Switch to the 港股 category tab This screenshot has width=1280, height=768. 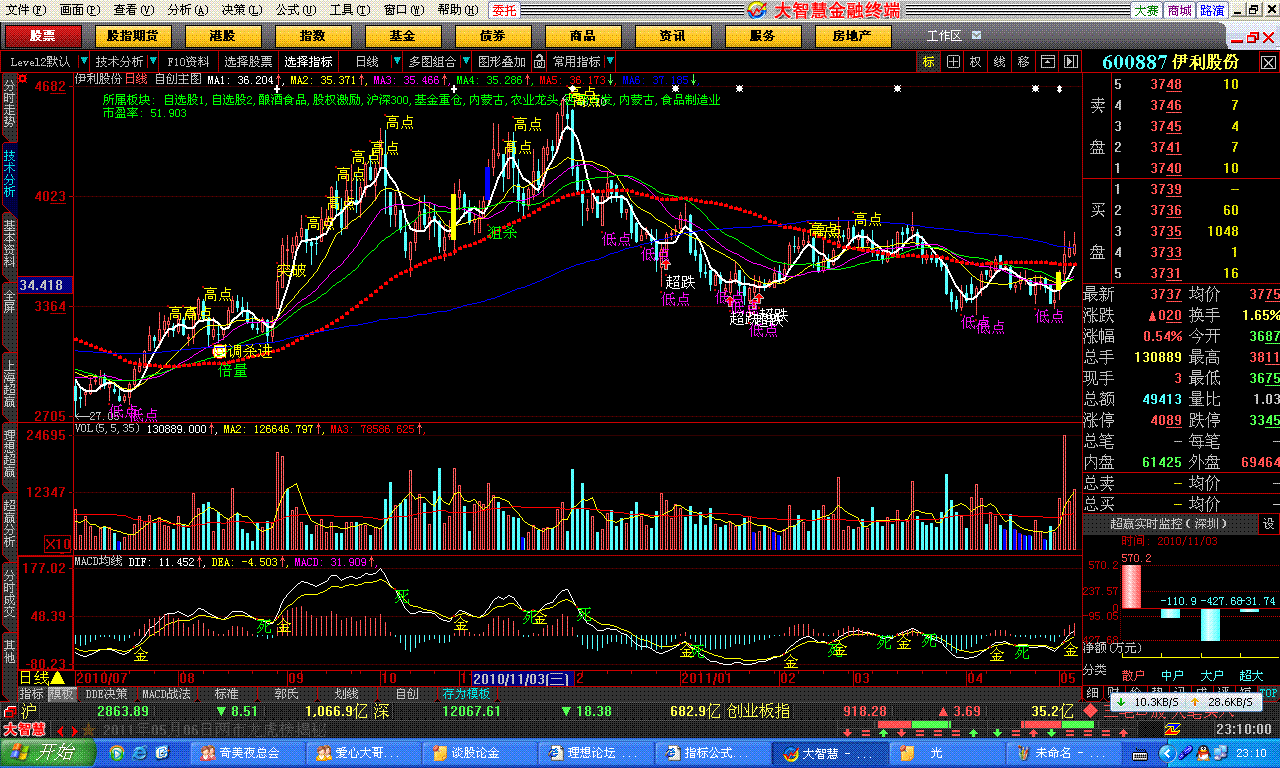tap(223, 36)
